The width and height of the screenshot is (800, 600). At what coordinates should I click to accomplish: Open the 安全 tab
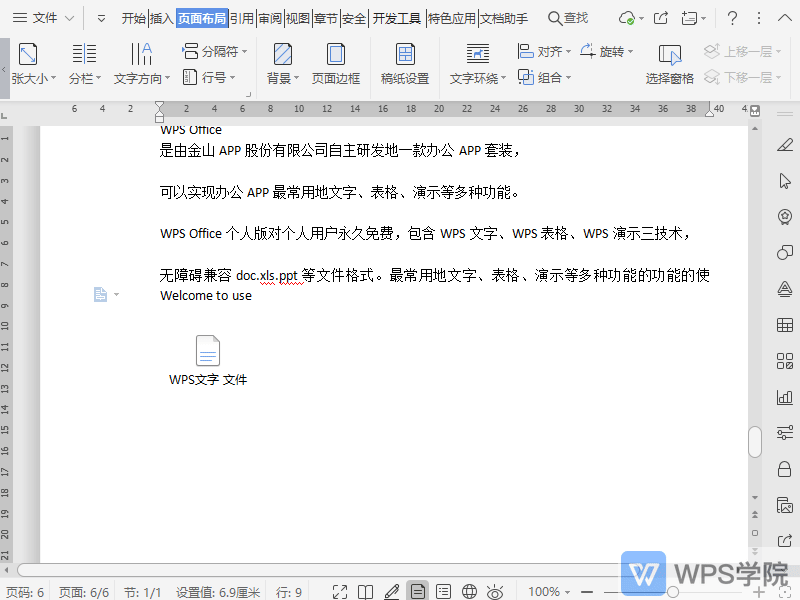pyautogui.click(x=354, y=19)
